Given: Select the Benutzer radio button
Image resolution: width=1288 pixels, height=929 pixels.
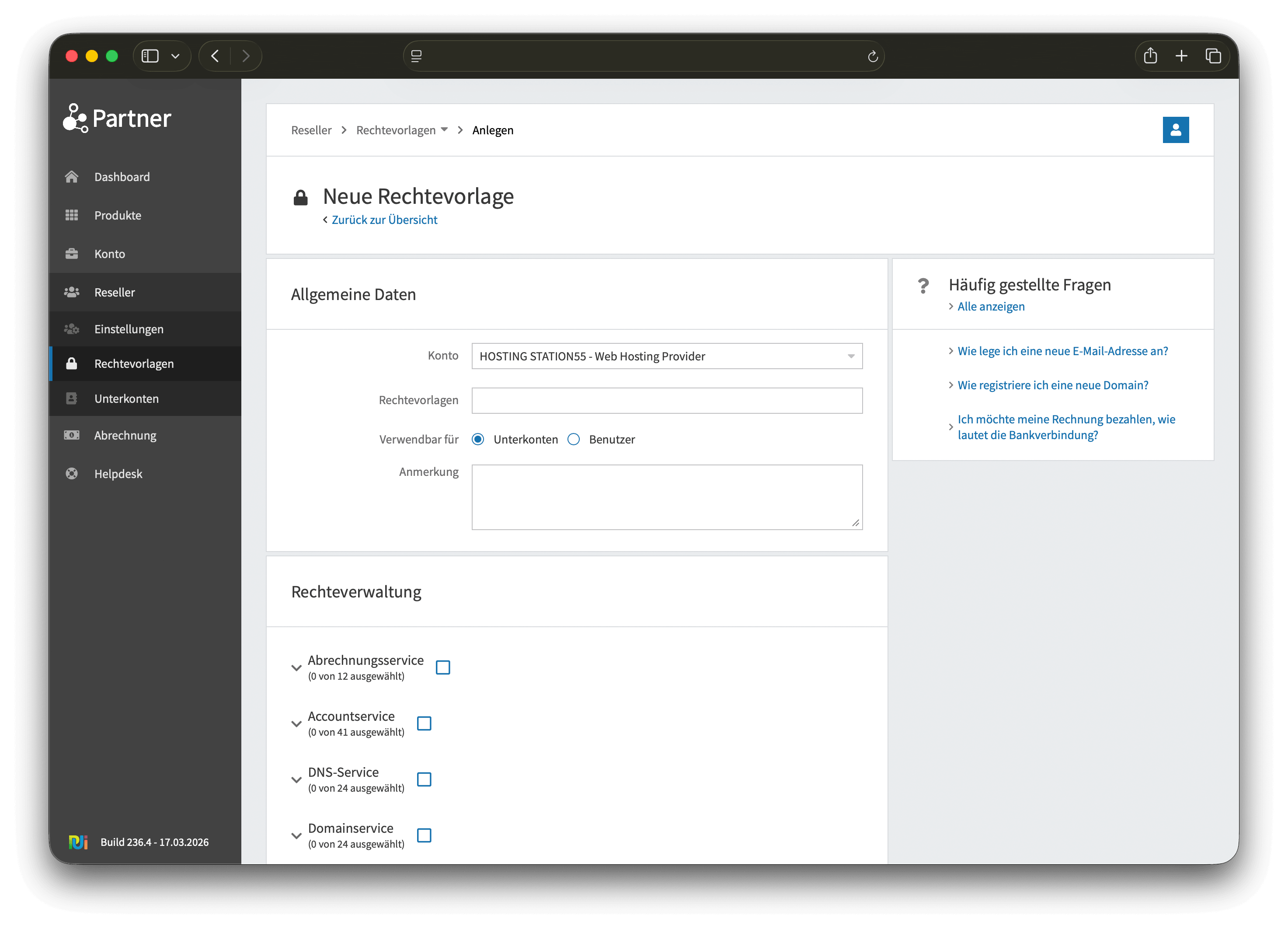Looking at the screenshot, I should (574, 439).
